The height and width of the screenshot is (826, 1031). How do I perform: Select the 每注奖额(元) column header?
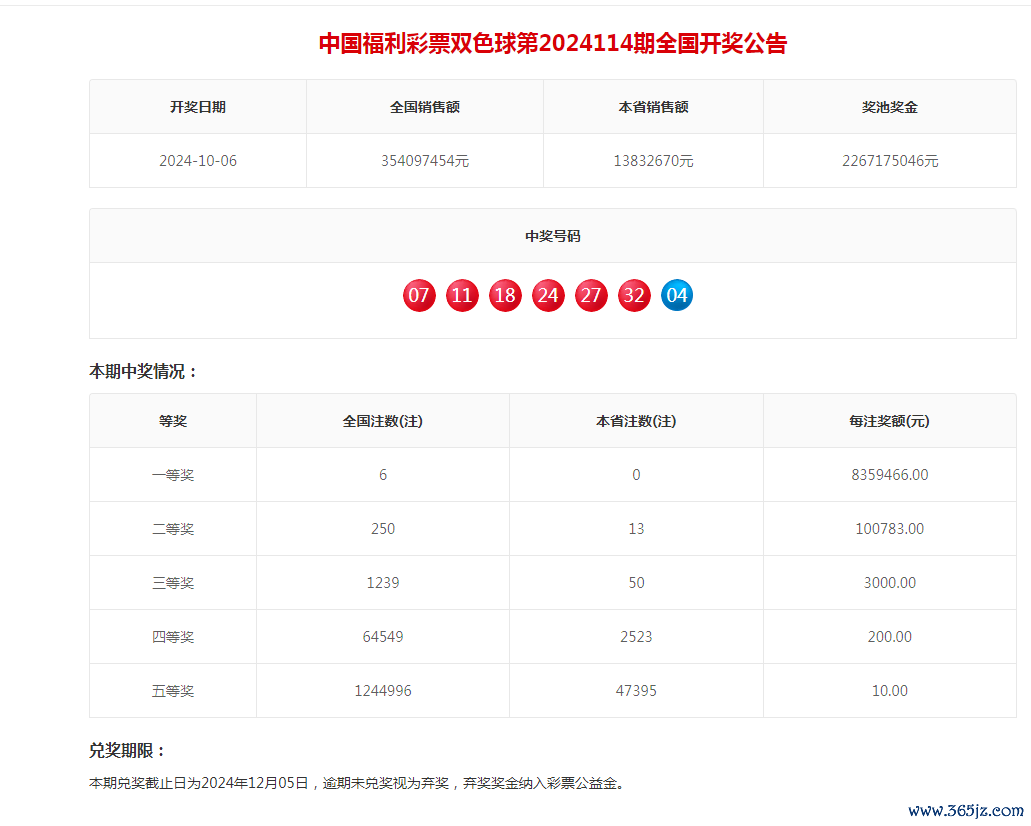[890, 422]
